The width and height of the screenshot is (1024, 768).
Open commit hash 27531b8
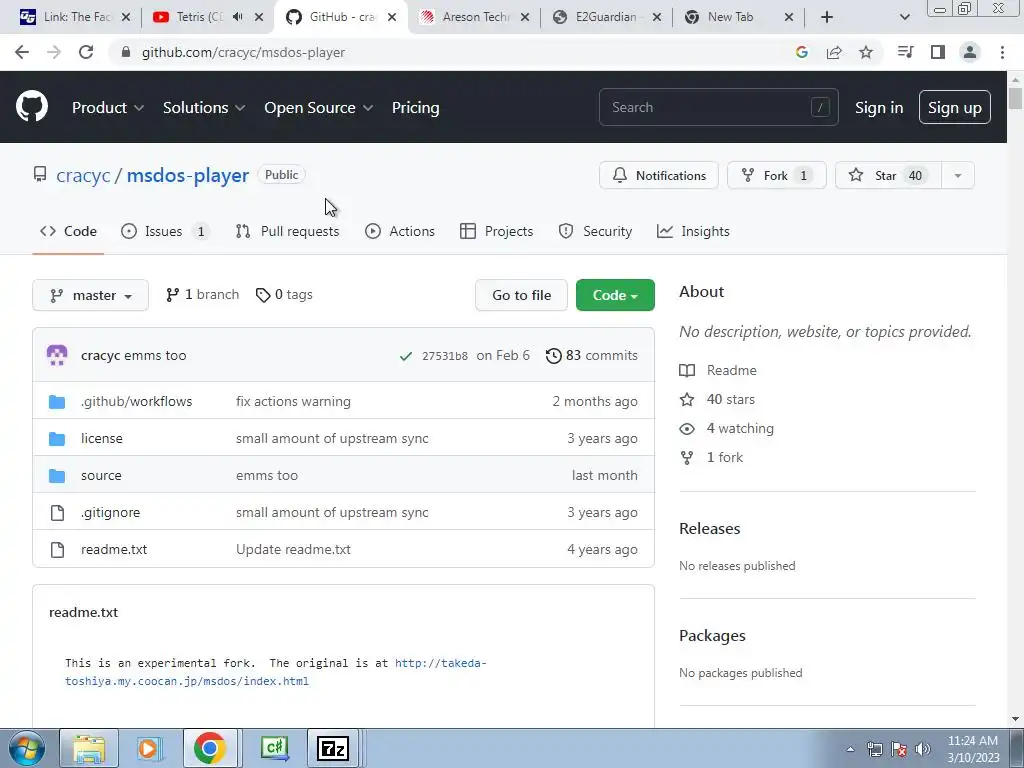[445, 356]
